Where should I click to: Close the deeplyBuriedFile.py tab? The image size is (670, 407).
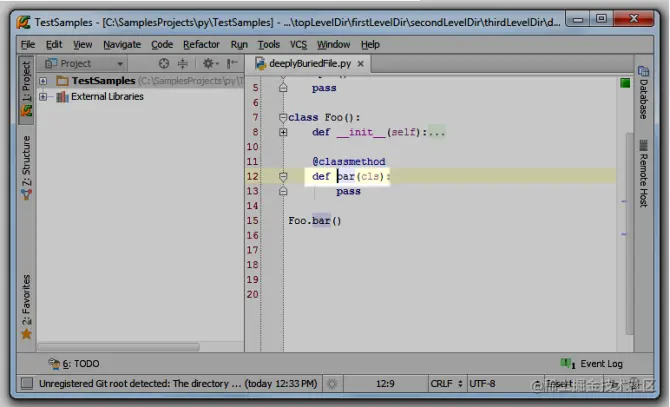pos(361,64)
